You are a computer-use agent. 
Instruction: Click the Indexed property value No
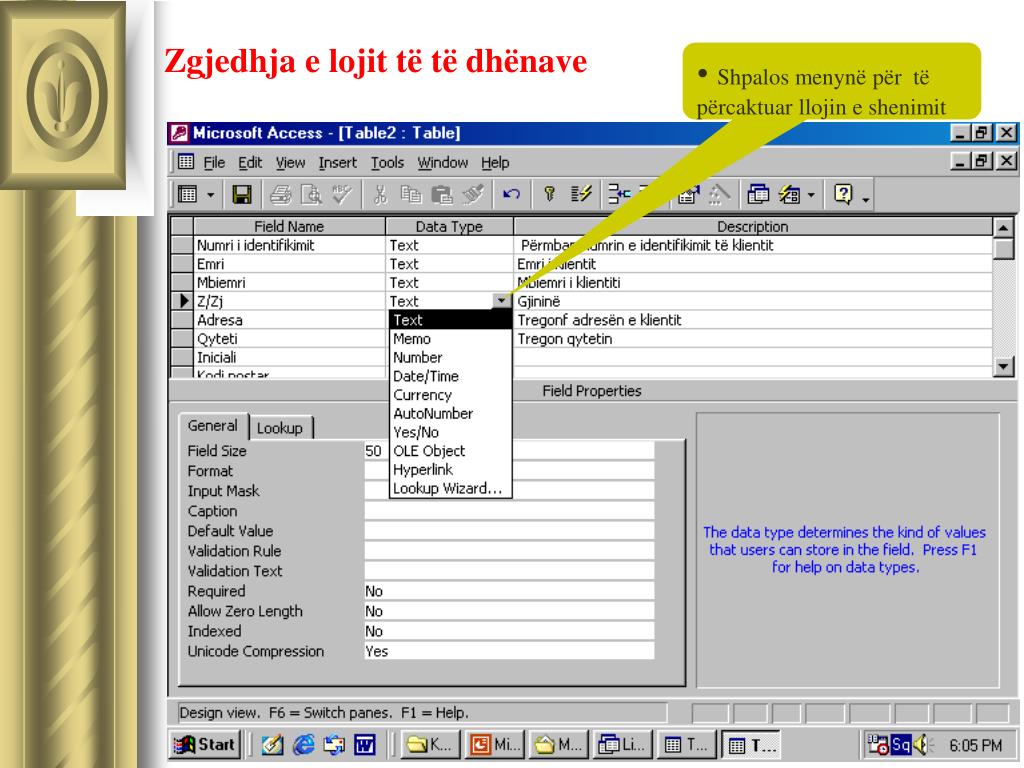[x=509, y=632]
